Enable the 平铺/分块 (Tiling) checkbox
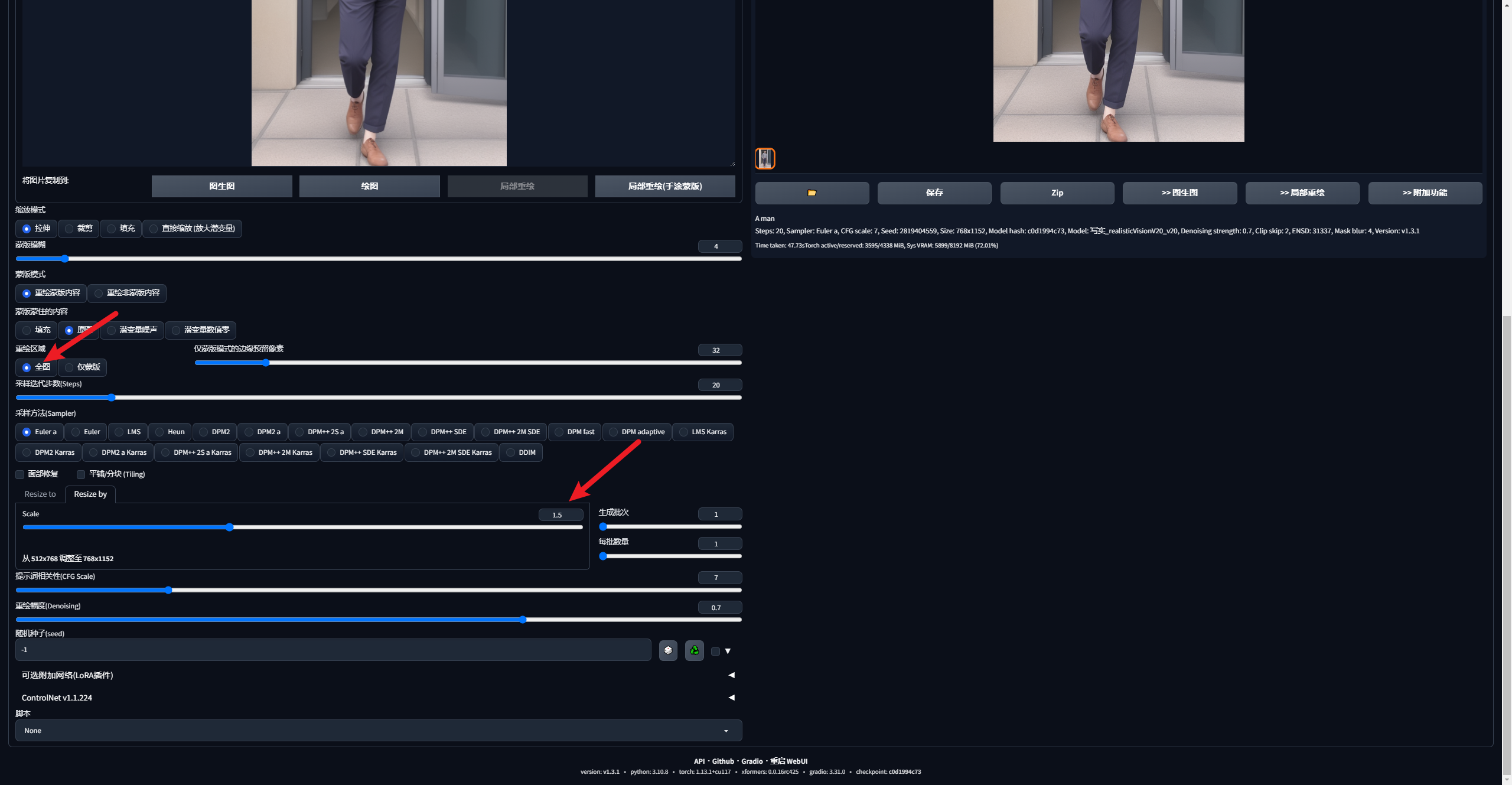Viewport: 1512px width, 785px height. pos(81,474)
